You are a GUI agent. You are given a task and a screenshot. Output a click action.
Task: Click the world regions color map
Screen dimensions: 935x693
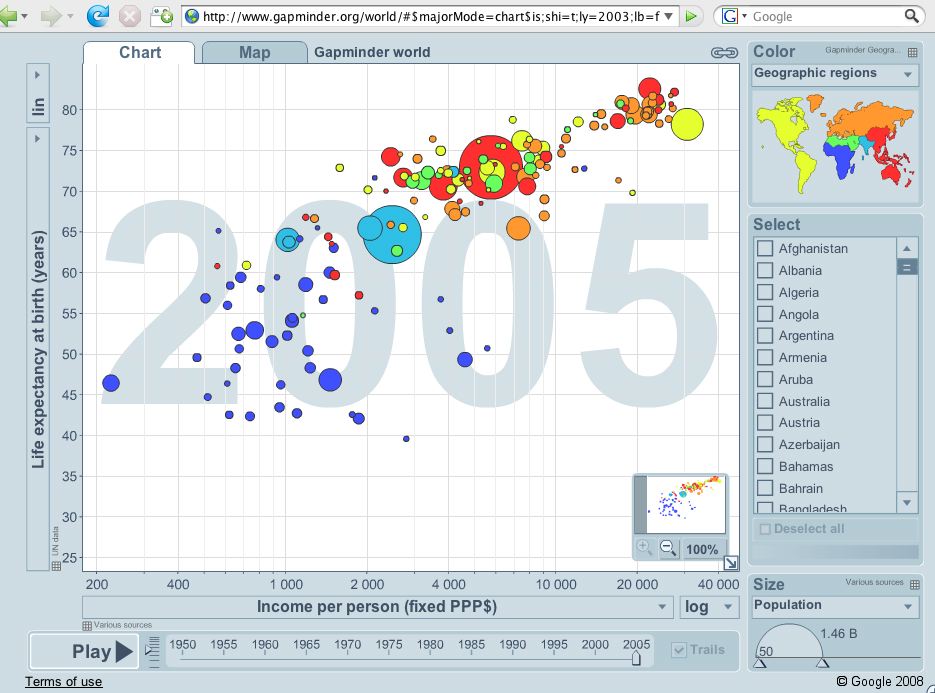tap(835, 146)
